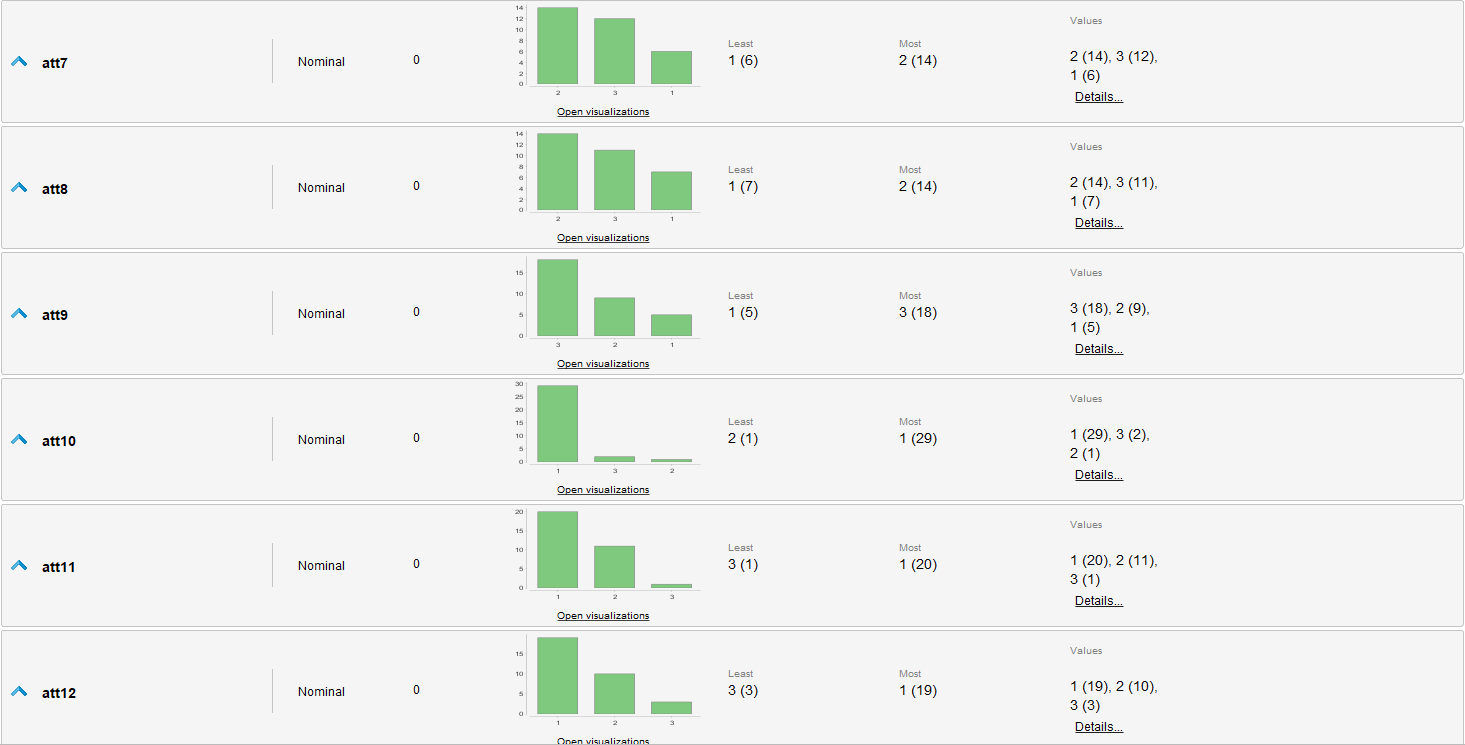Screen dimensions: 1465x745
Task: Collapse the att12 attribute row
Action: [x=18, y=692]
